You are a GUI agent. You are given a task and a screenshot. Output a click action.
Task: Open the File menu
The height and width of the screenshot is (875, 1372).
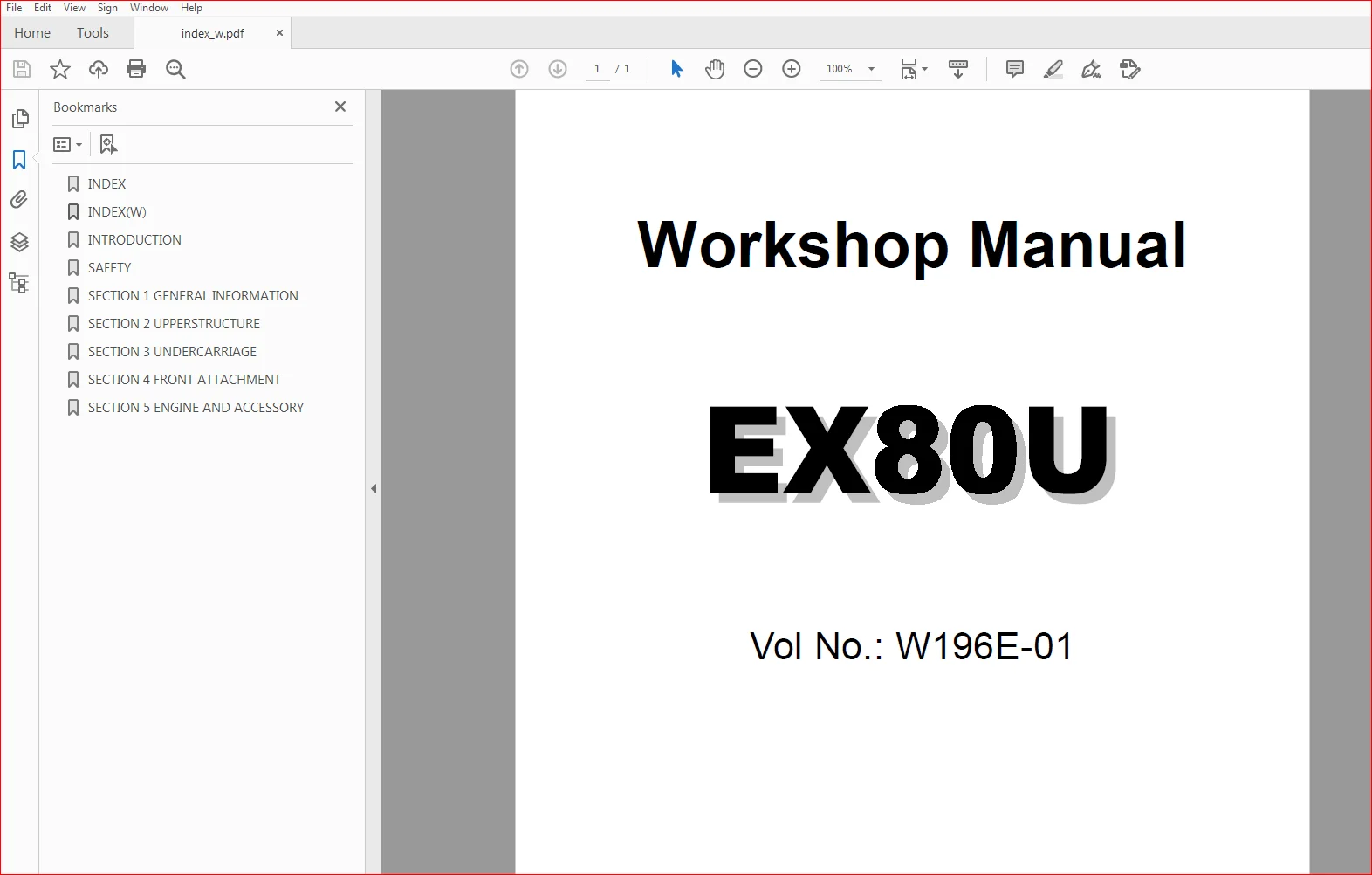pos(14,8)
